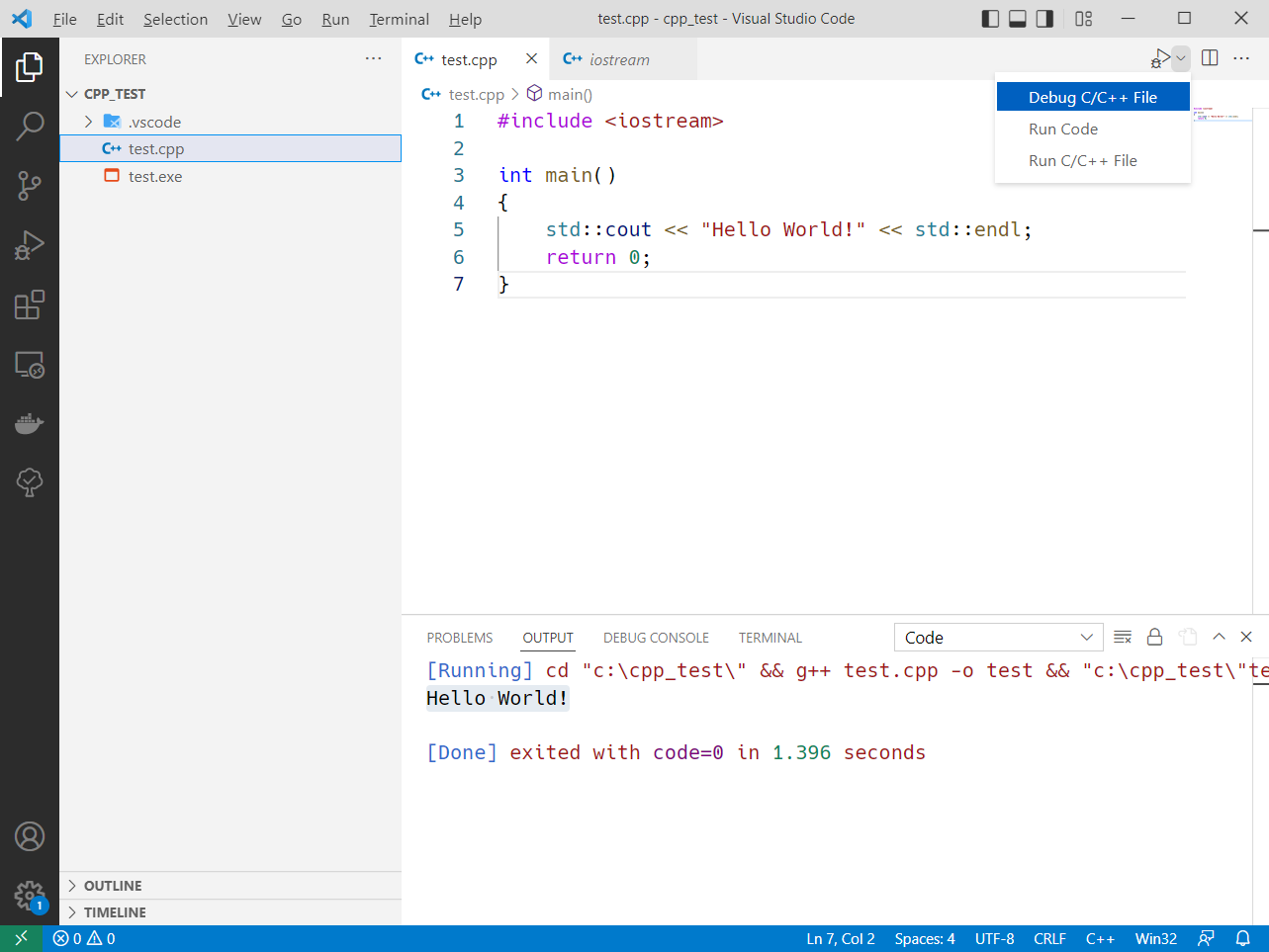This screenshot has width=1269, height=952.
Task: Expand the OUTLINE section
Action: click(230, 886)
